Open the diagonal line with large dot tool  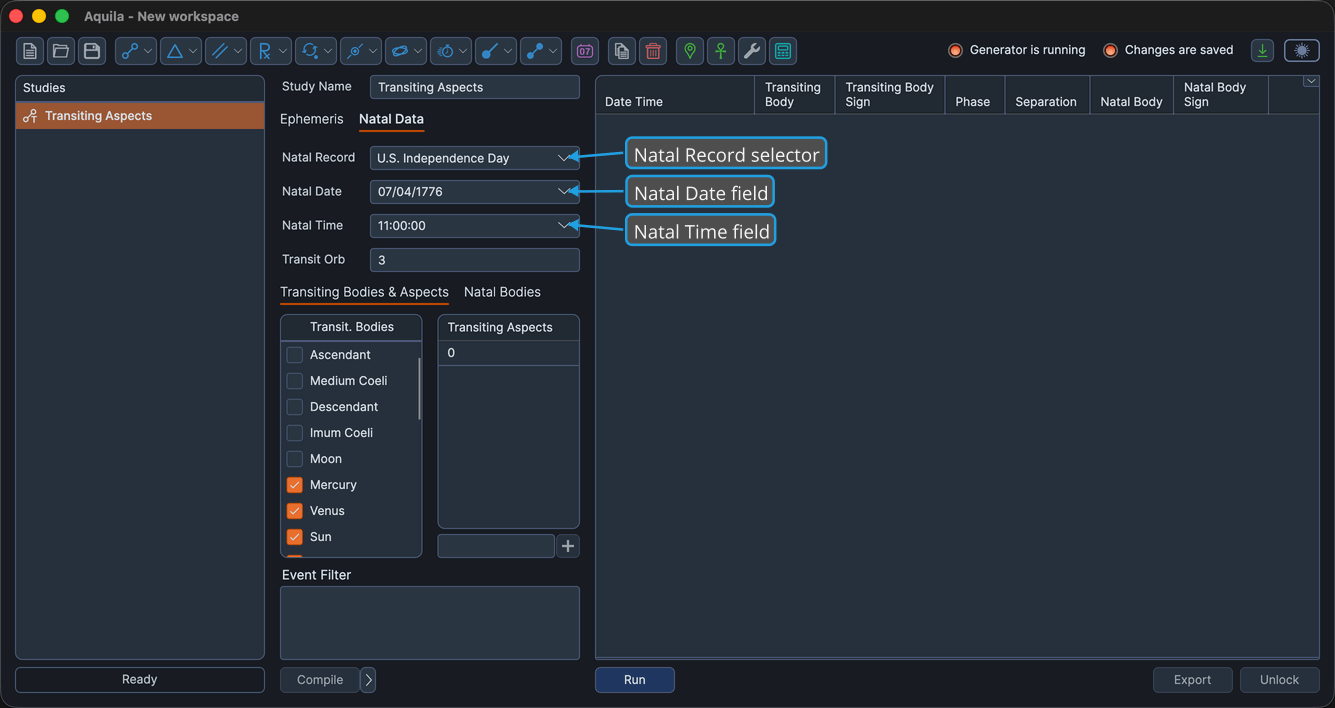[x=496, y=51]
